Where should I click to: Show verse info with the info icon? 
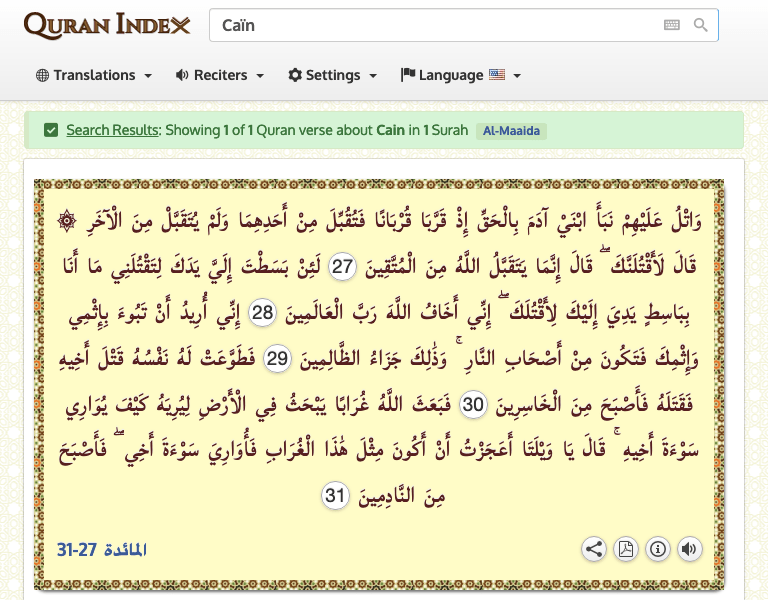point(658,549)
